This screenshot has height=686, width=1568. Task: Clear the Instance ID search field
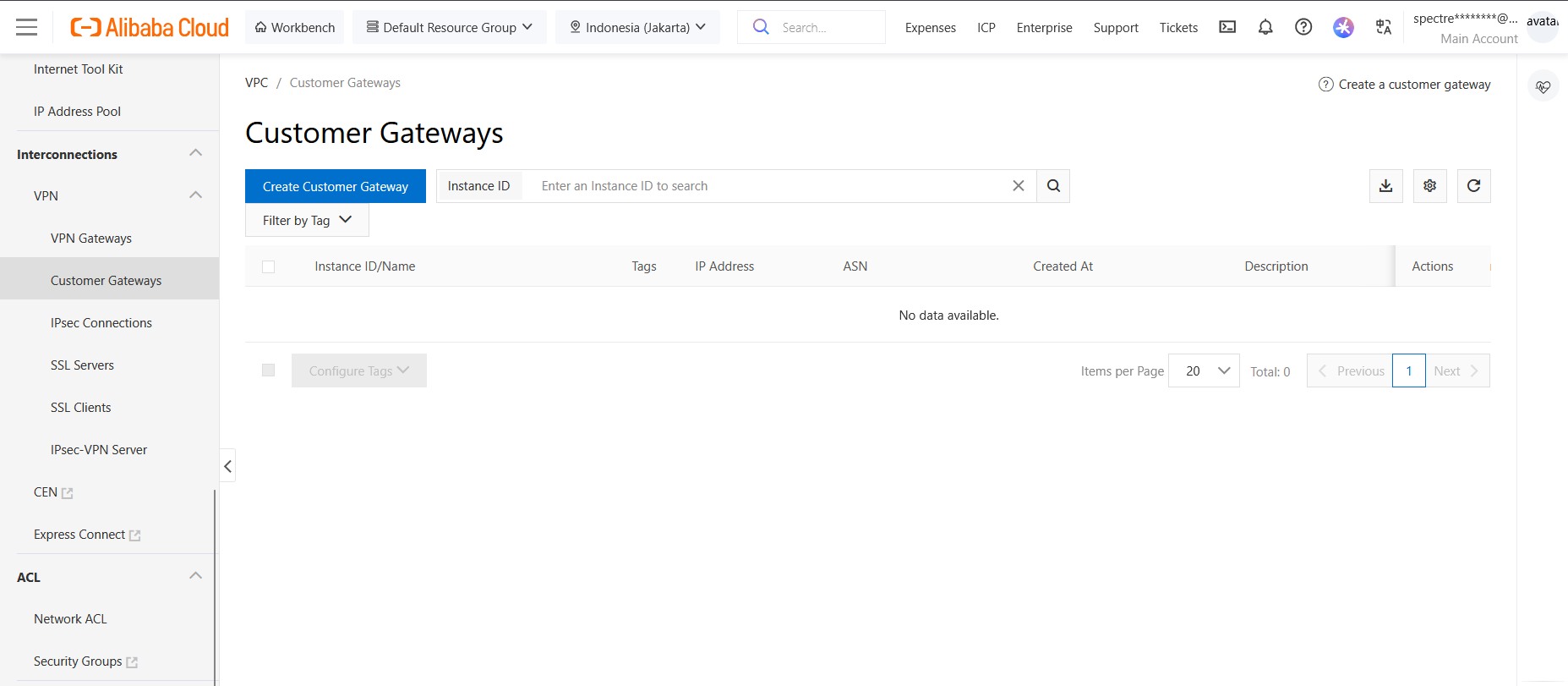click(1019, 186)
